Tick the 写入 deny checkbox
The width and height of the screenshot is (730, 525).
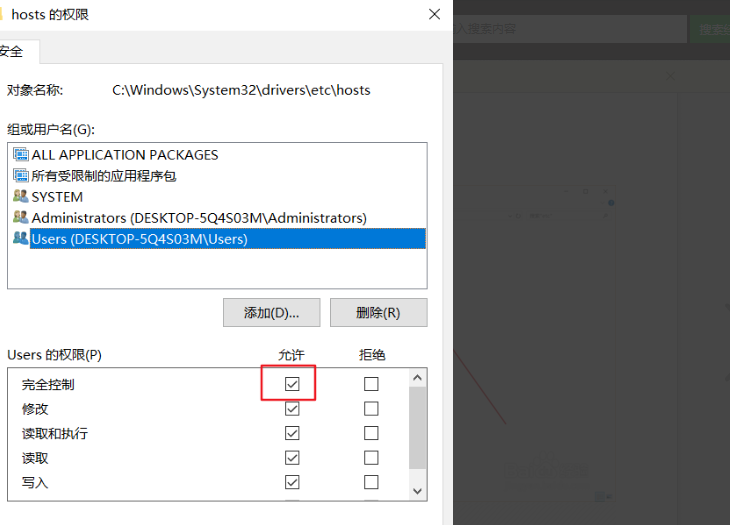371,482
